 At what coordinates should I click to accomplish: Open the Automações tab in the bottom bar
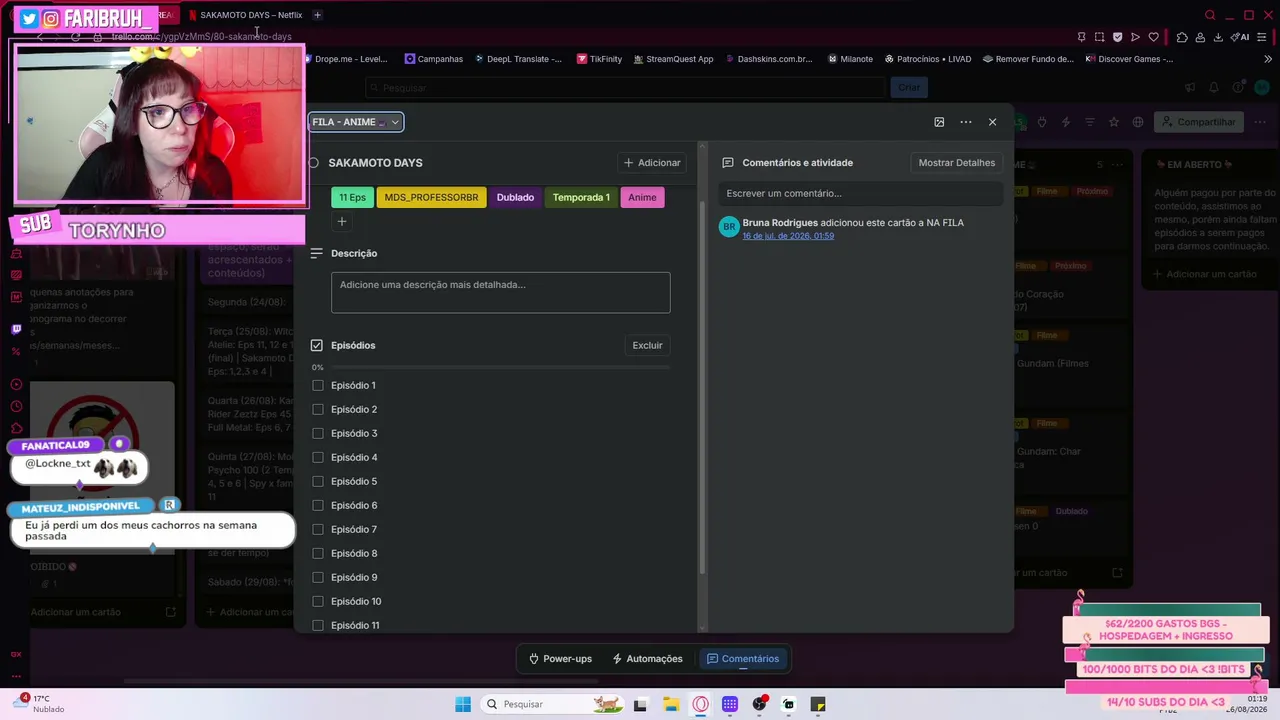point(647,659)
